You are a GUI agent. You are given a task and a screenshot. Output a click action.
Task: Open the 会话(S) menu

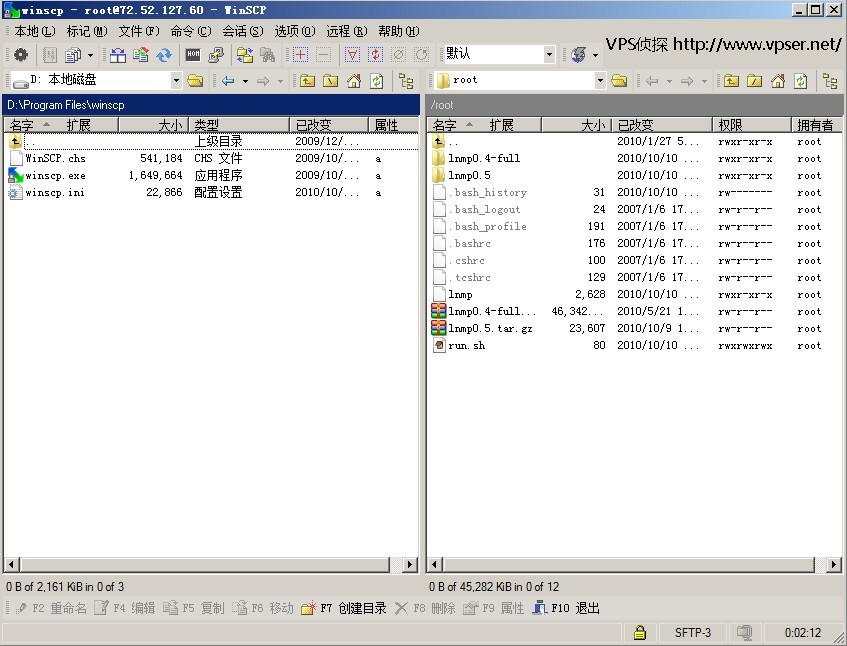tap(242, 31)
